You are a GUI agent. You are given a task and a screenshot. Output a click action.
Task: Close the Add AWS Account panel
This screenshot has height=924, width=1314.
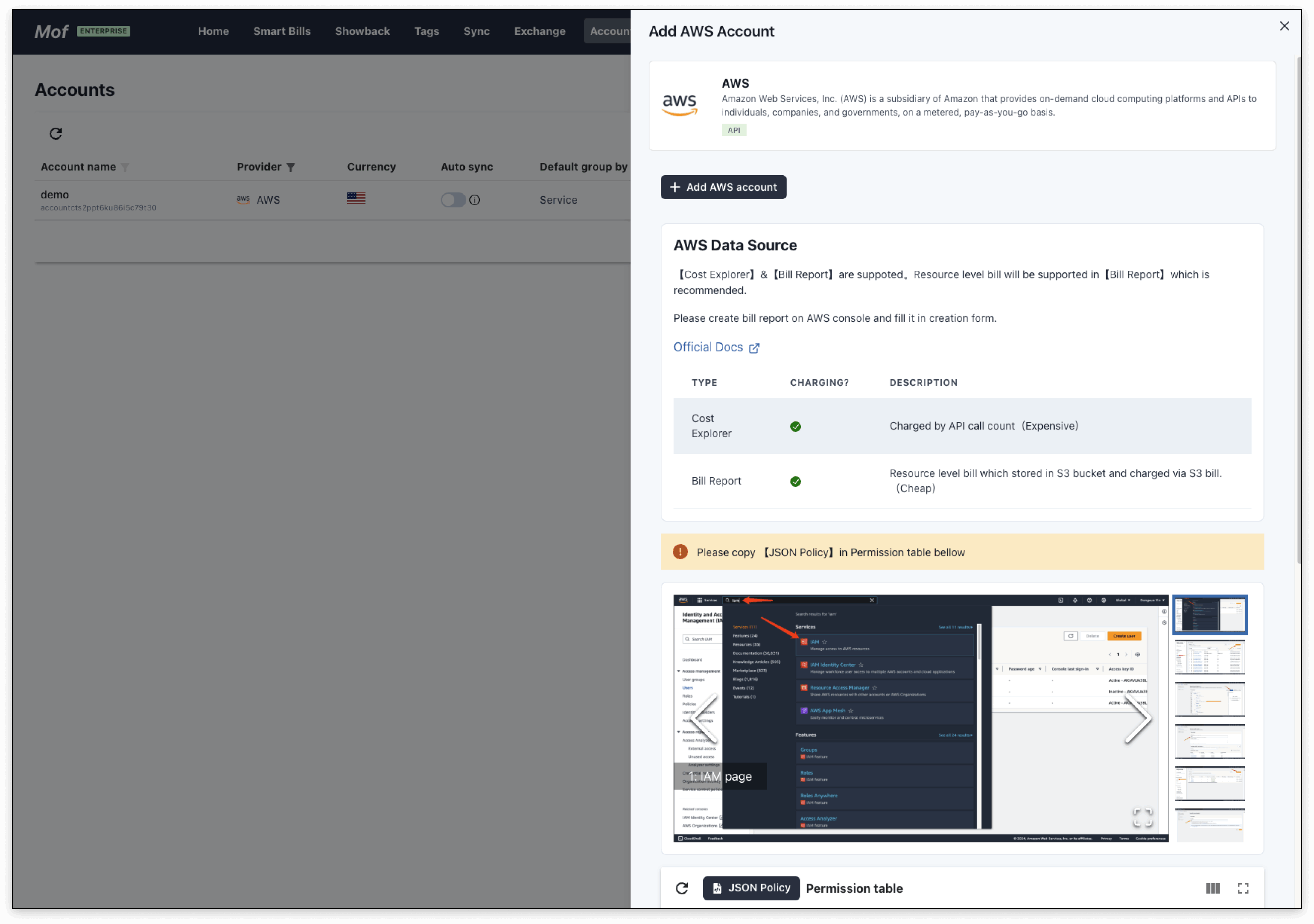coord(1284,26)
